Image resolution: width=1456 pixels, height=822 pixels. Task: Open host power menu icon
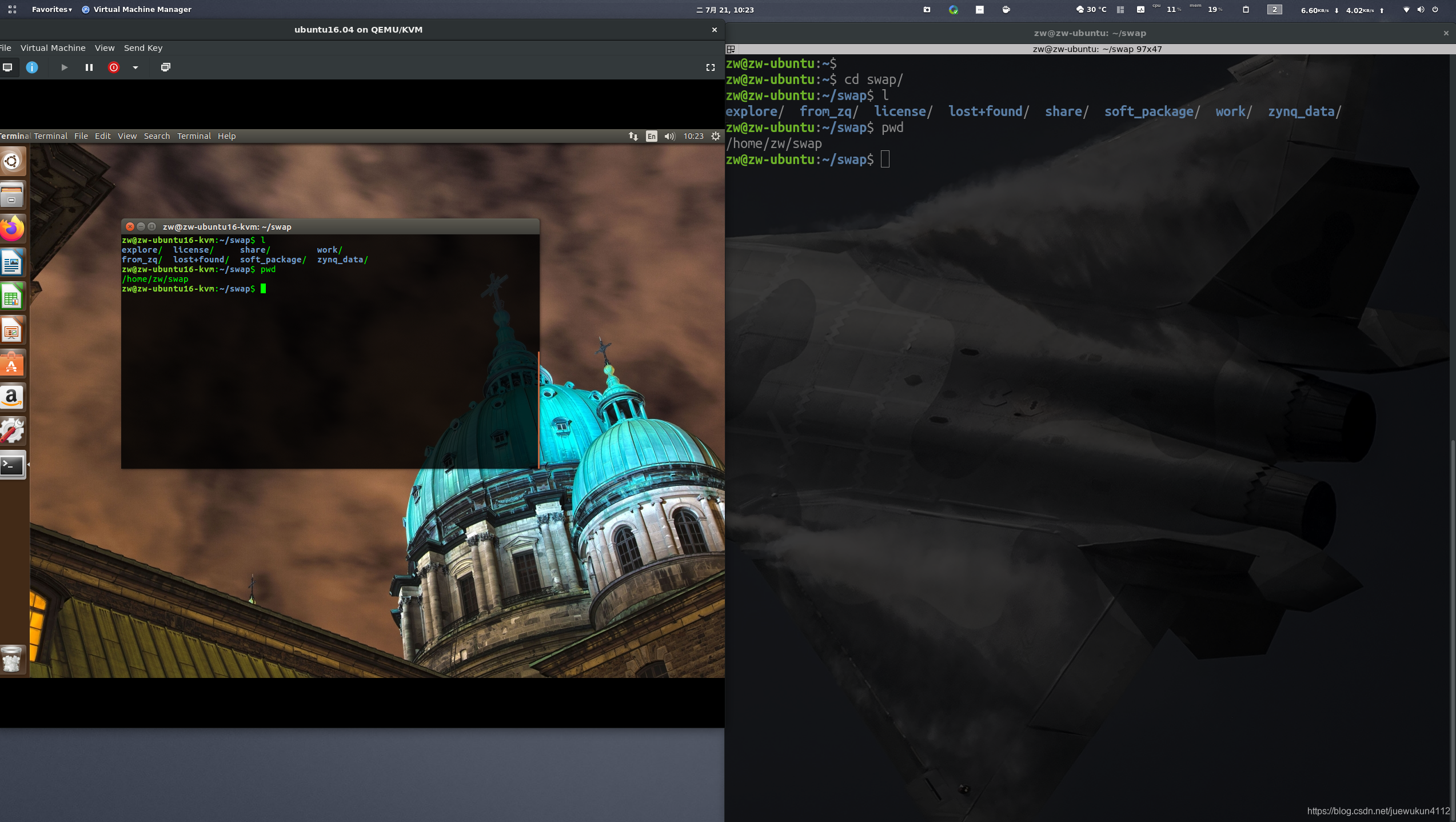[1435, 10]
